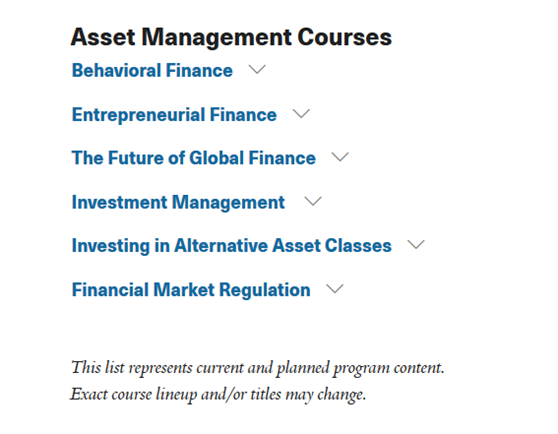This screenshot has width=558, height=434.
Task: Click the word Global in the third course
Action: click(217, 158)
